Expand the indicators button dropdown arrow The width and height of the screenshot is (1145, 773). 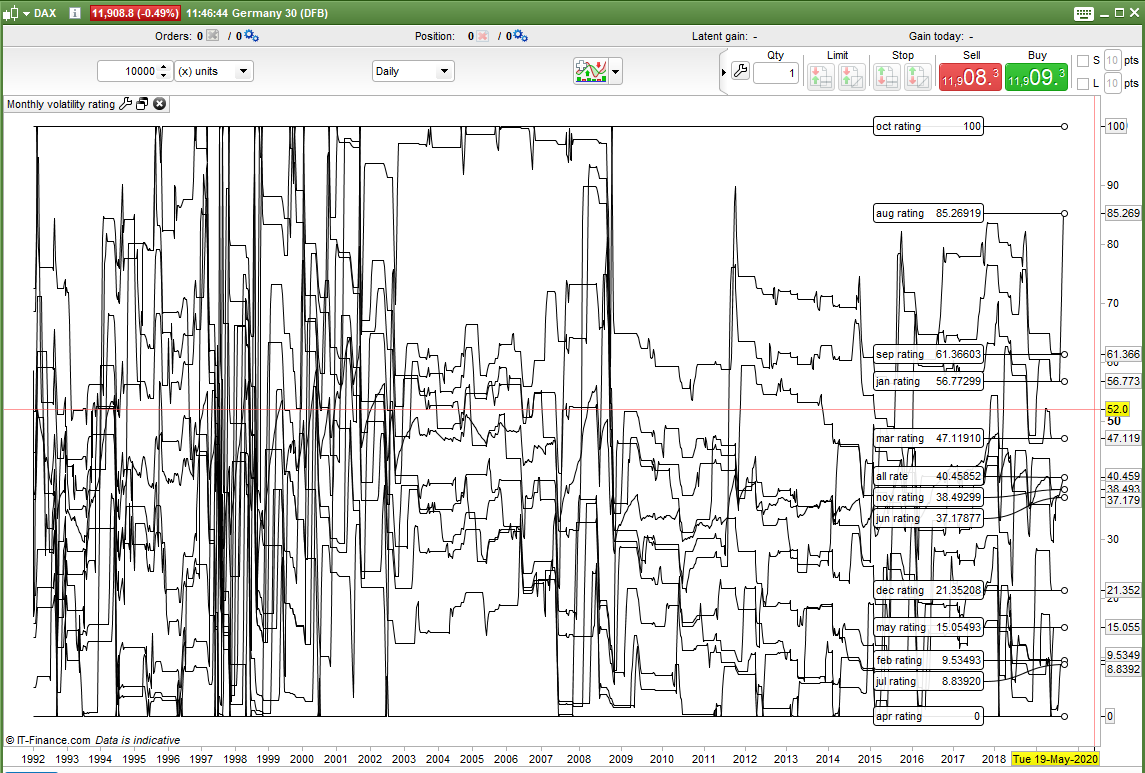[616, 71]
